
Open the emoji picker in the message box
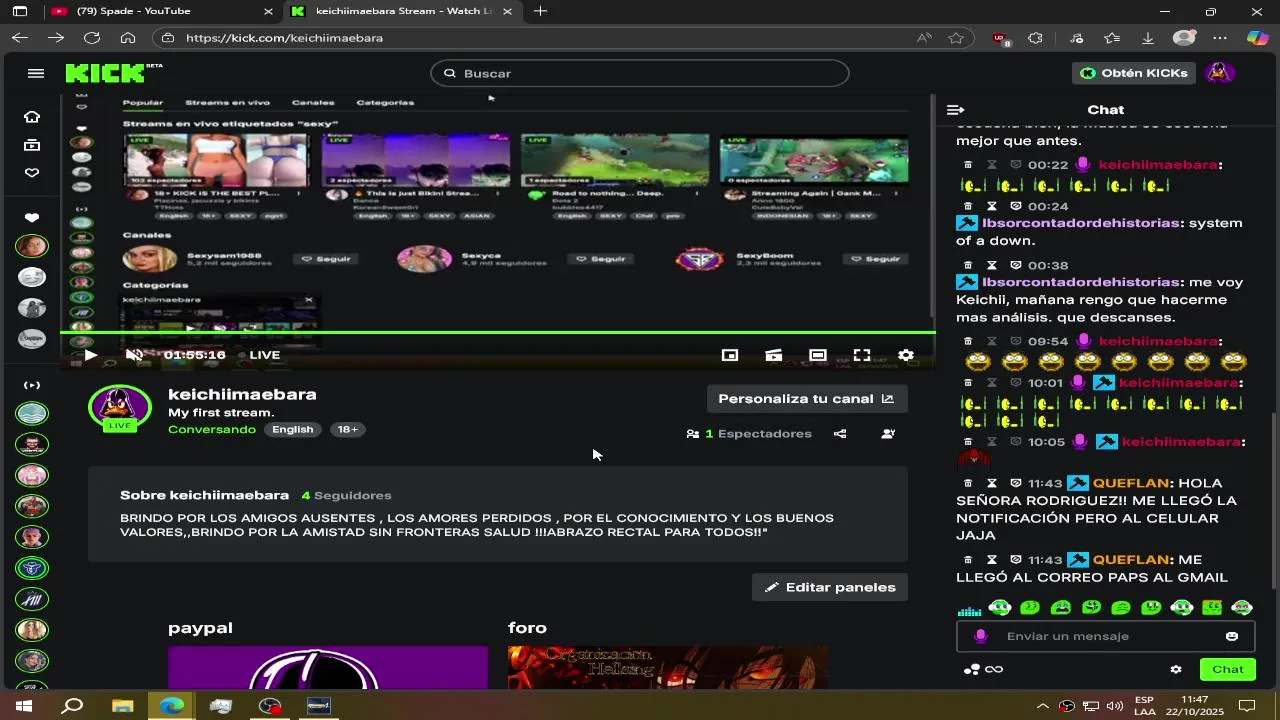1232,636
